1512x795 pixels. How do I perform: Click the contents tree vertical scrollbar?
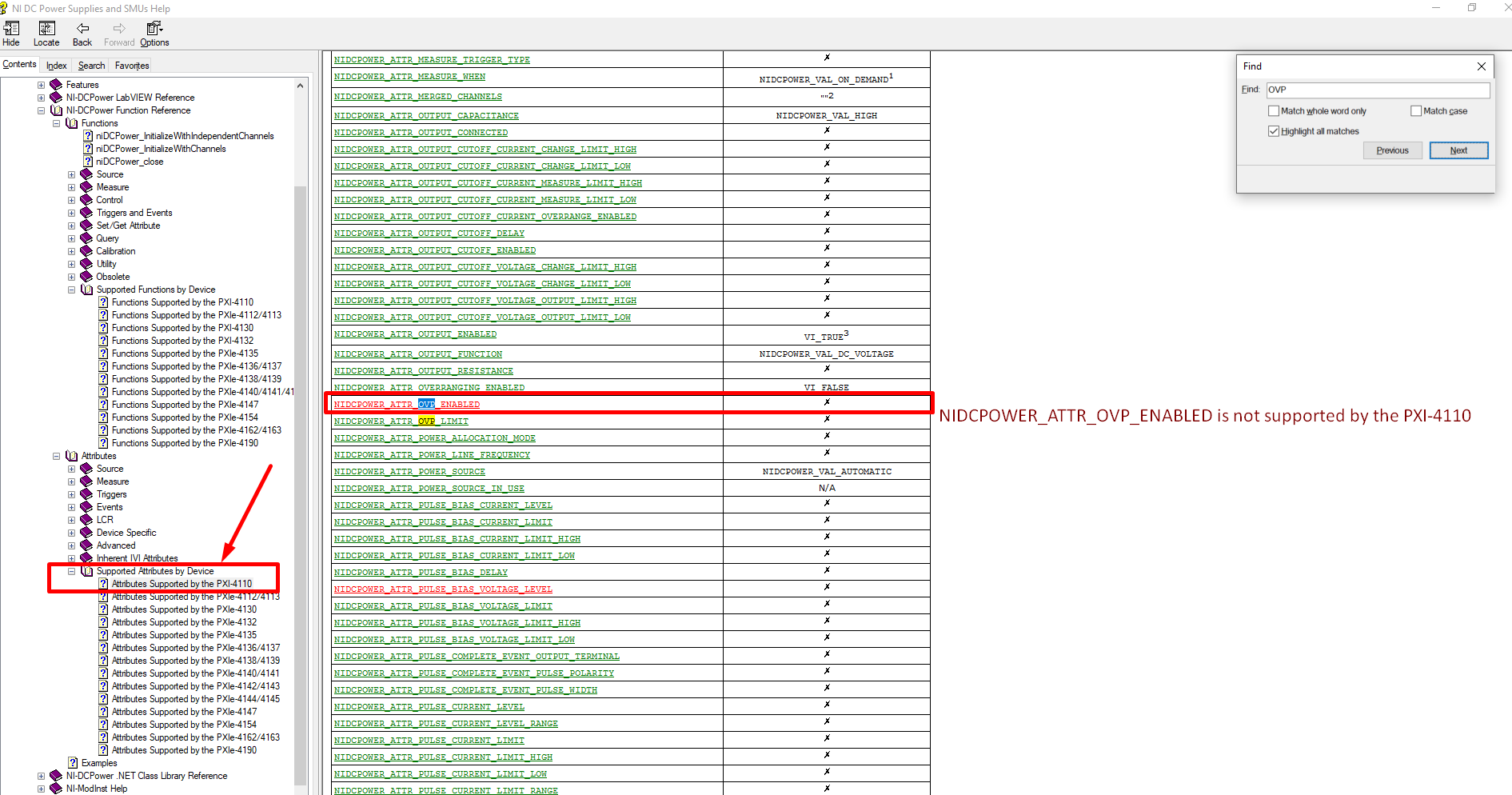[x=301, y=480]
